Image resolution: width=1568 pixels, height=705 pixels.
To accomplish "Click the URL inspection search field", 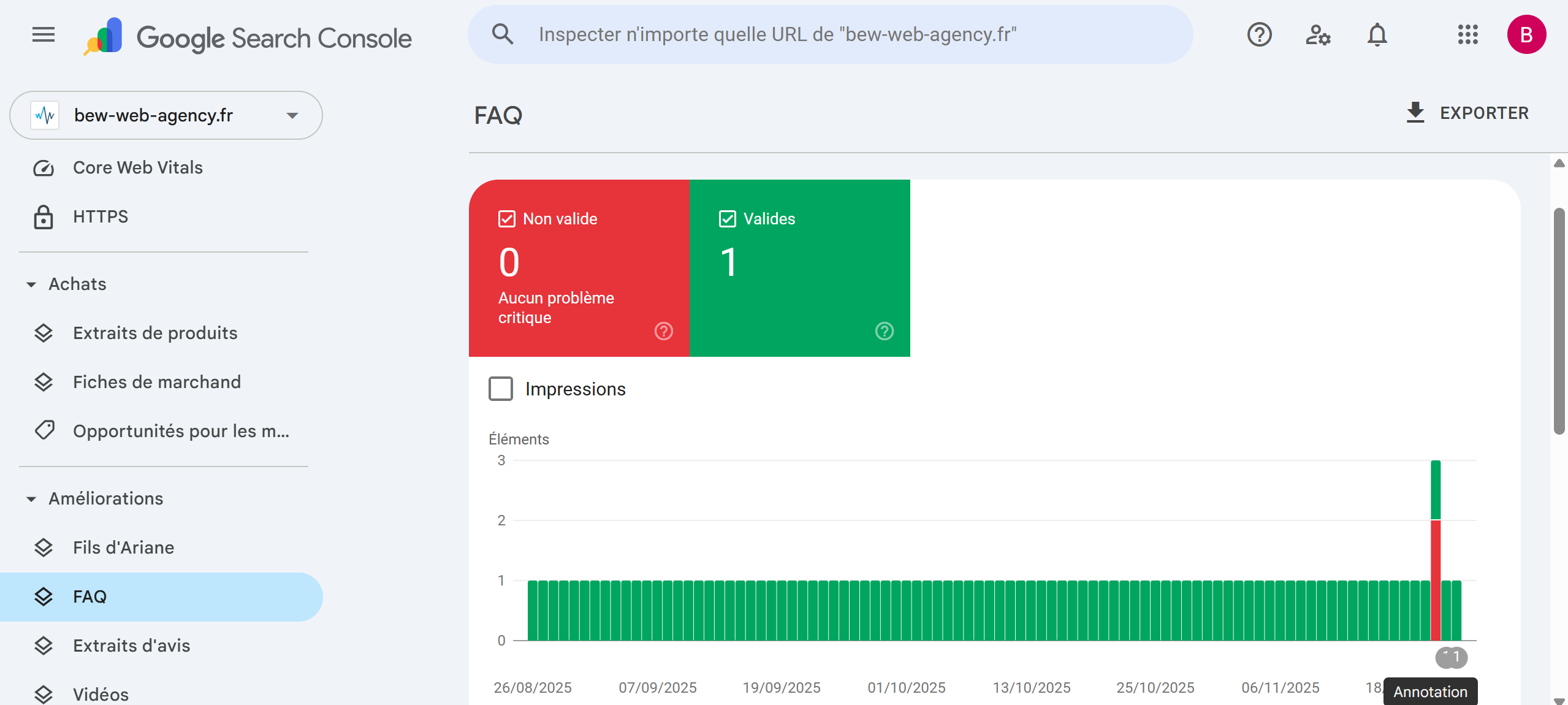I will (x=830, y=34).
